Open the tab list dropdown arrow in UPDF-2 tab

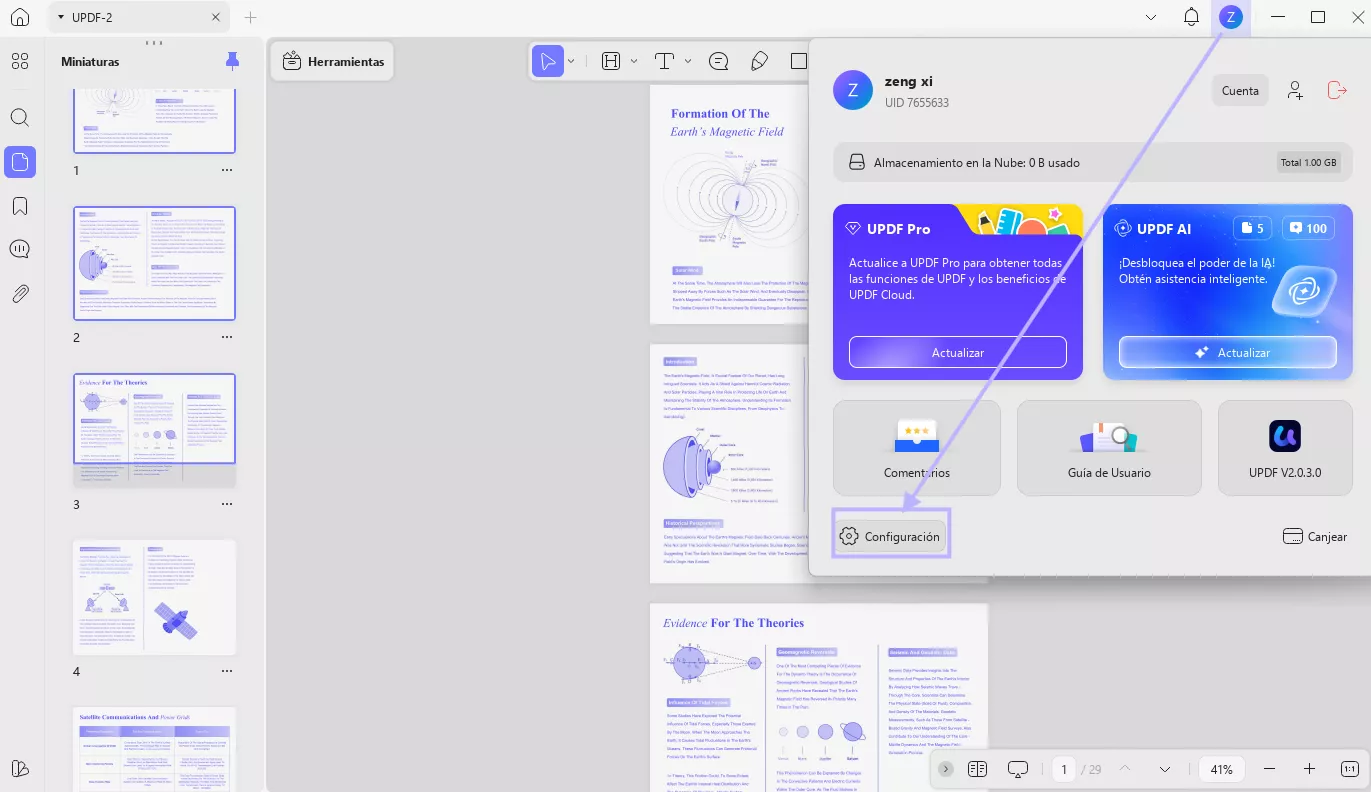[x=61, y=17]
